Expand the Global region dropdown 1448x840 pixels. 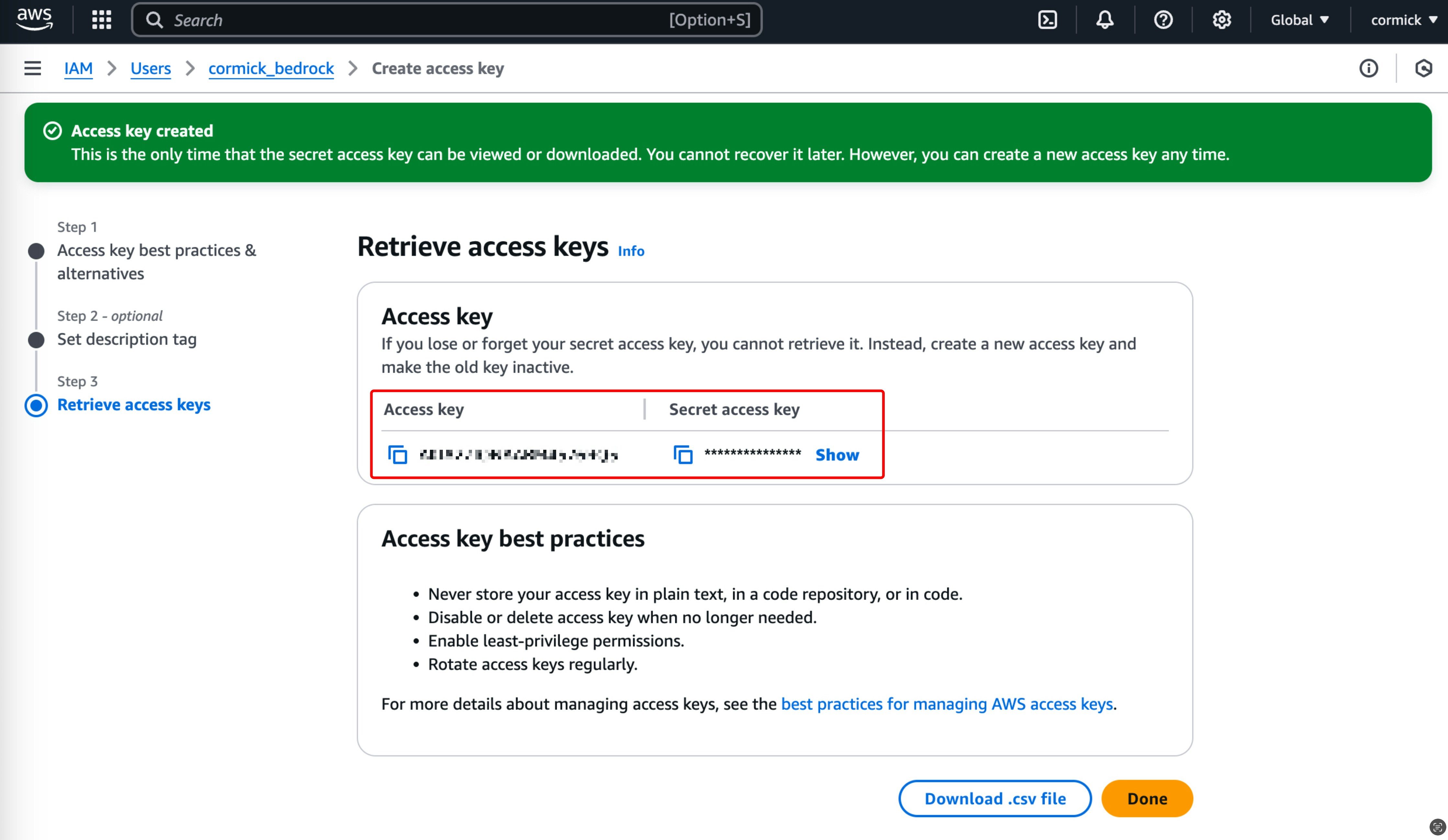click(1299, 19)
